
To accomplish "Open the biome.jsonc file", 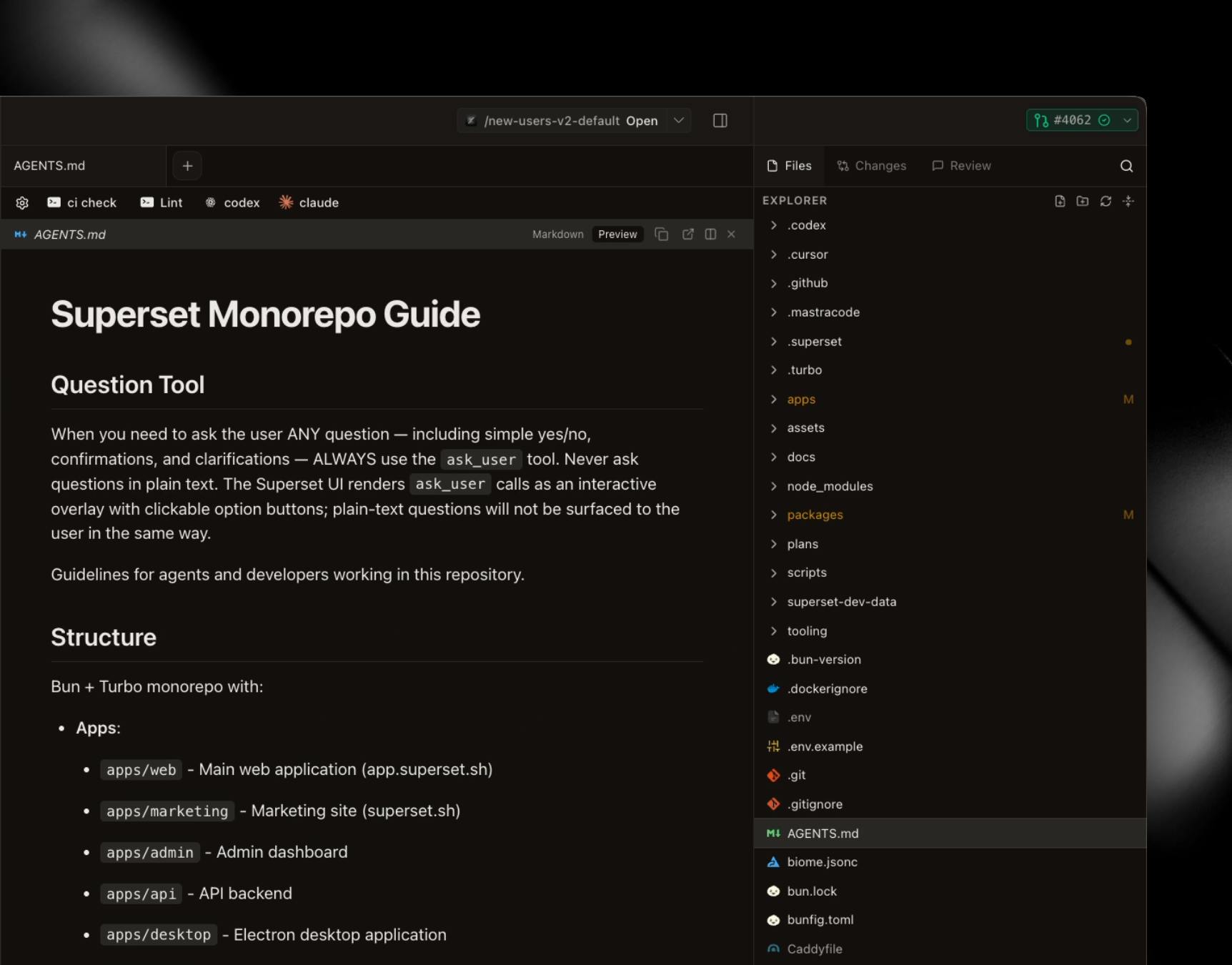I will coord(950,863).
